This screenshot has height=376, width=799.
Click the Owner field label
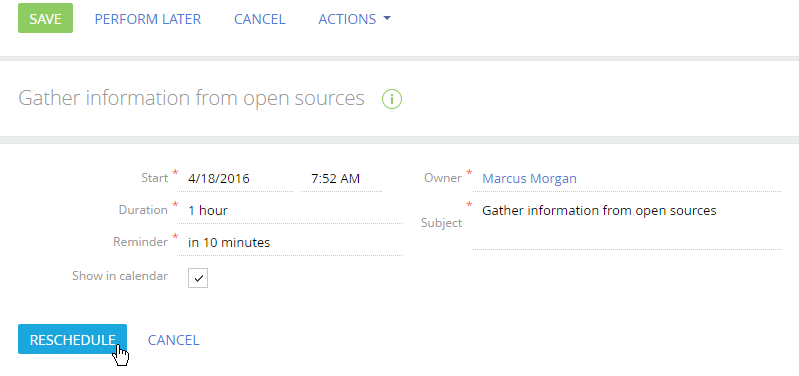pos(443,178)
